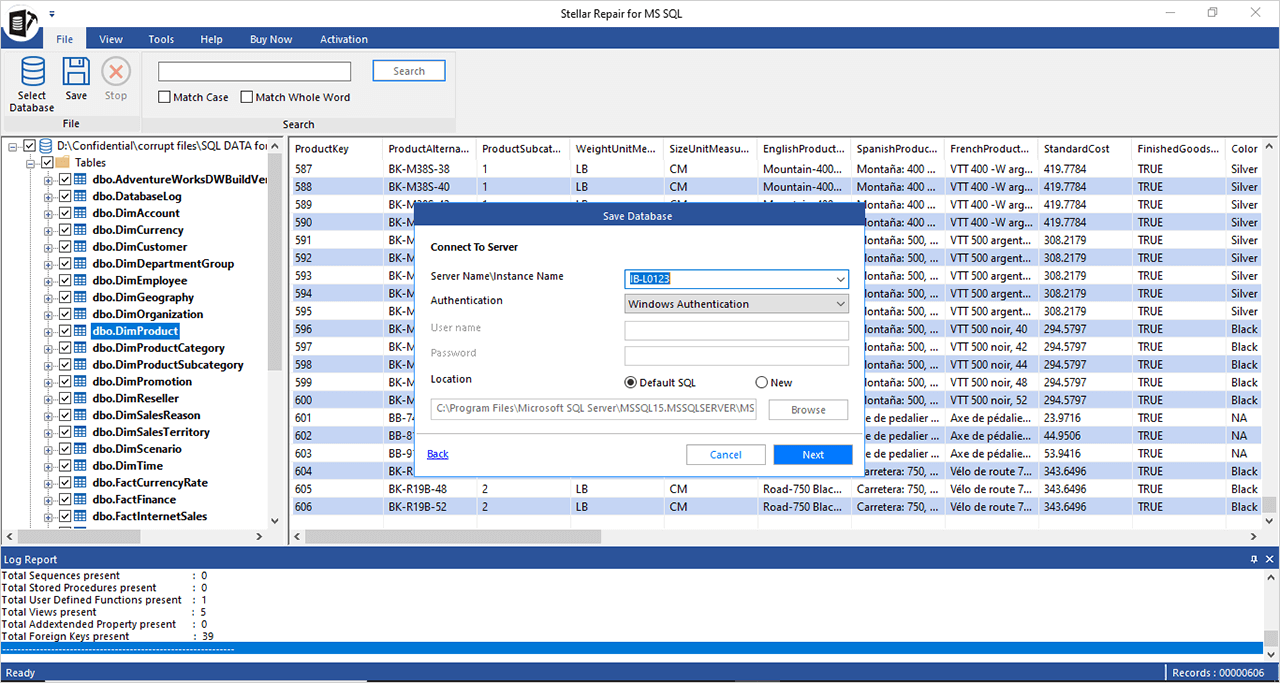1280x683 pixels.
Task: Enable the Match Whole Word checkbox
Action: click(247, 97)
